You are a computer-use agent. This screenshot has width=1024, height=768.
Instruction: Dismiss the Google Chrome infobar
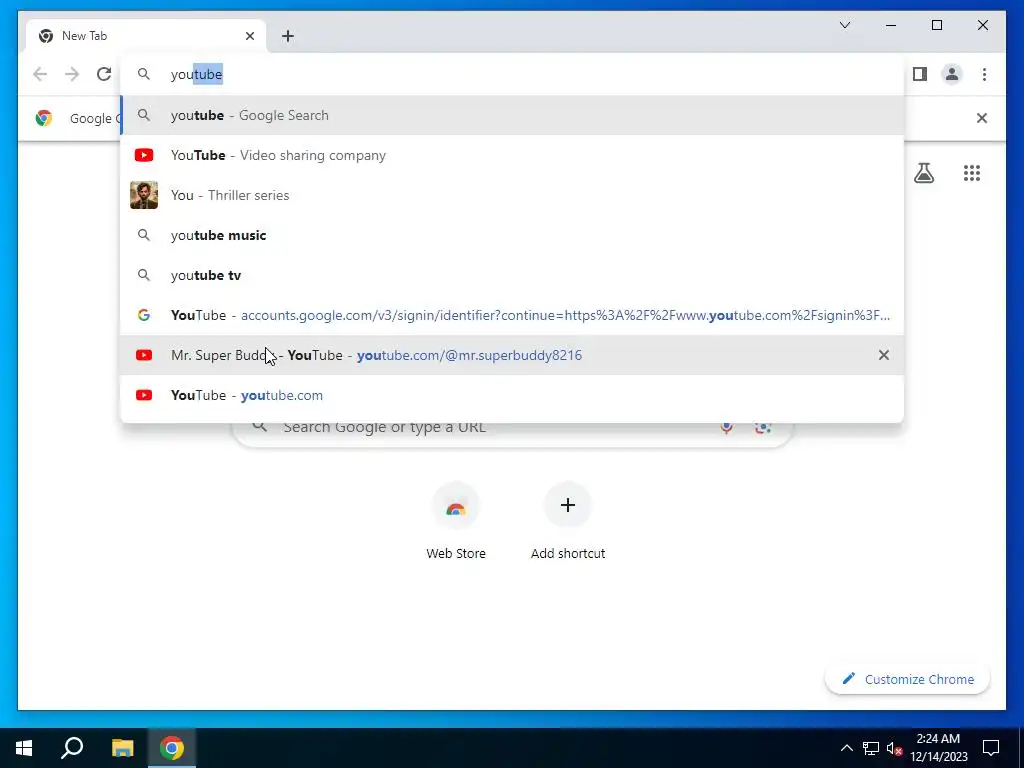click(982, 118)
